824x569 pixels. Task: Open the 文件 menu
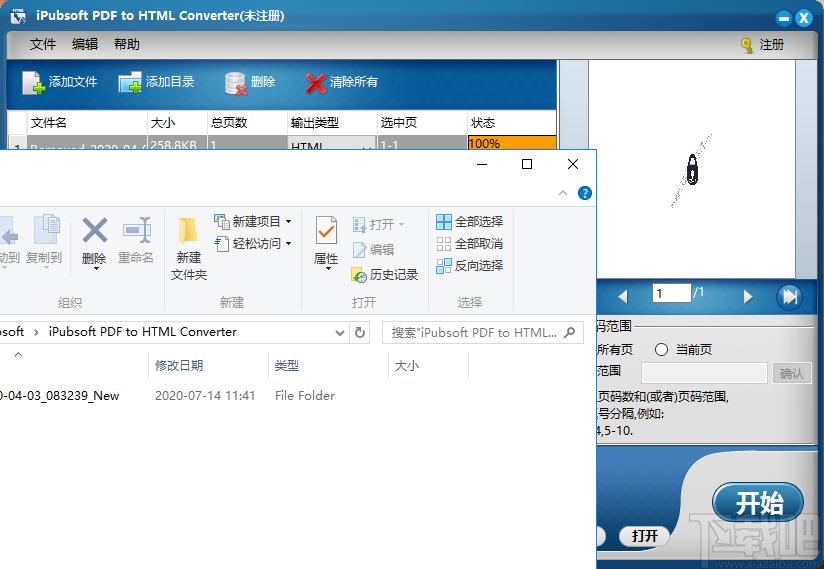[43, 44]
